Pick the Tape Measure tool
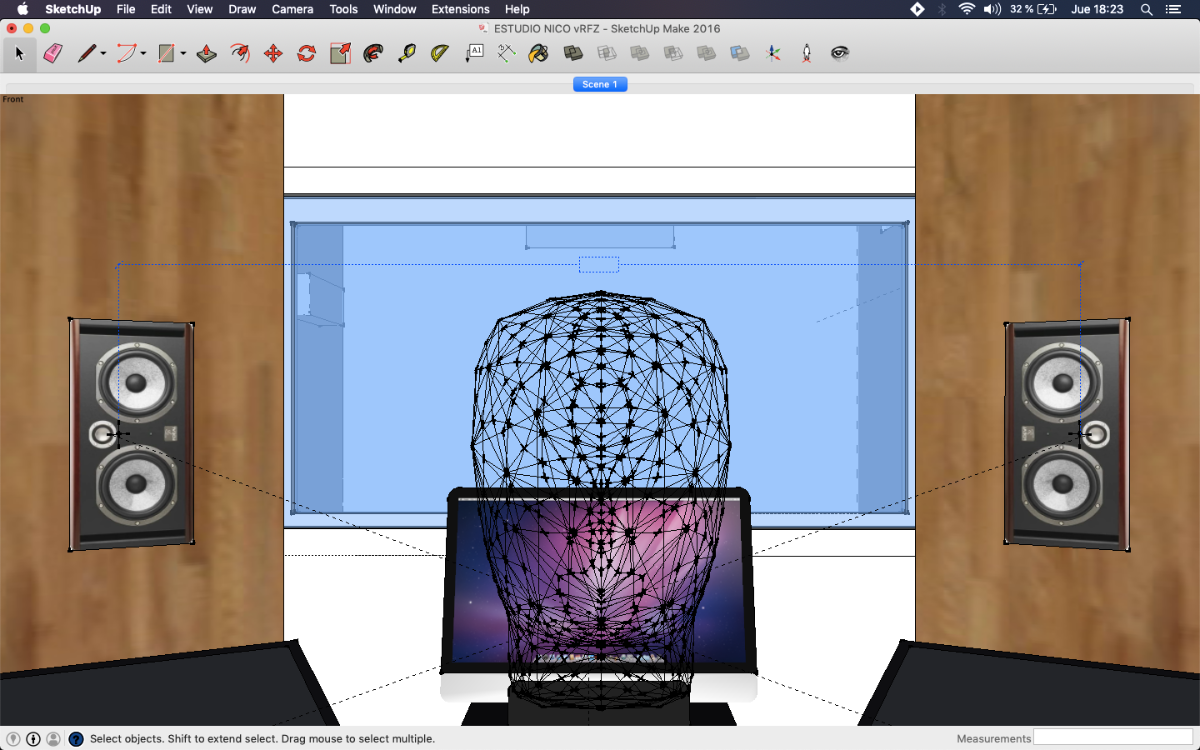 point(406,53)
